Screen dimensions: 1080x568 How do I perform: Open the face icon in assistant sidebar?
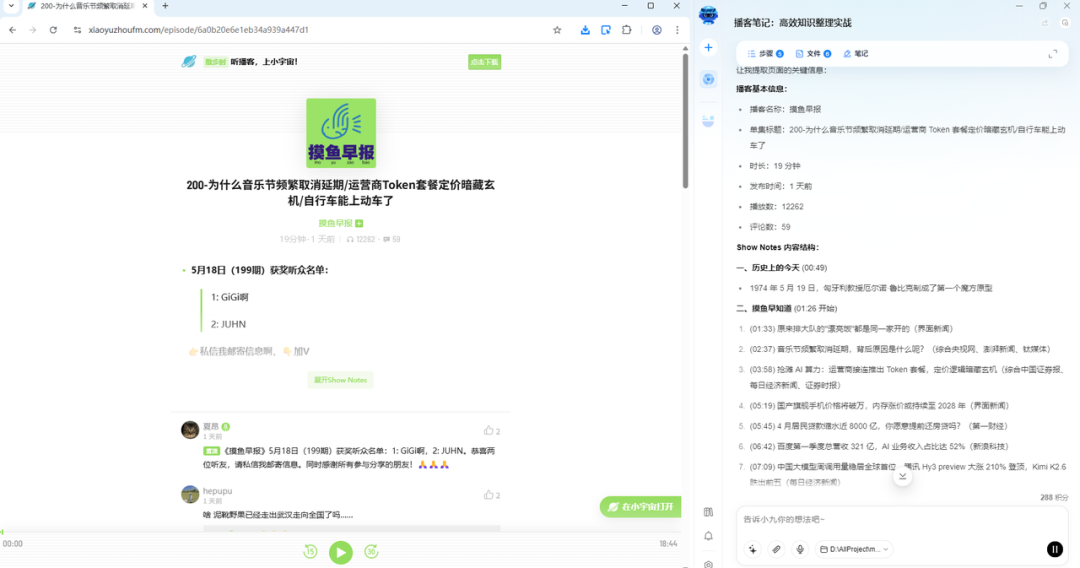708,121
